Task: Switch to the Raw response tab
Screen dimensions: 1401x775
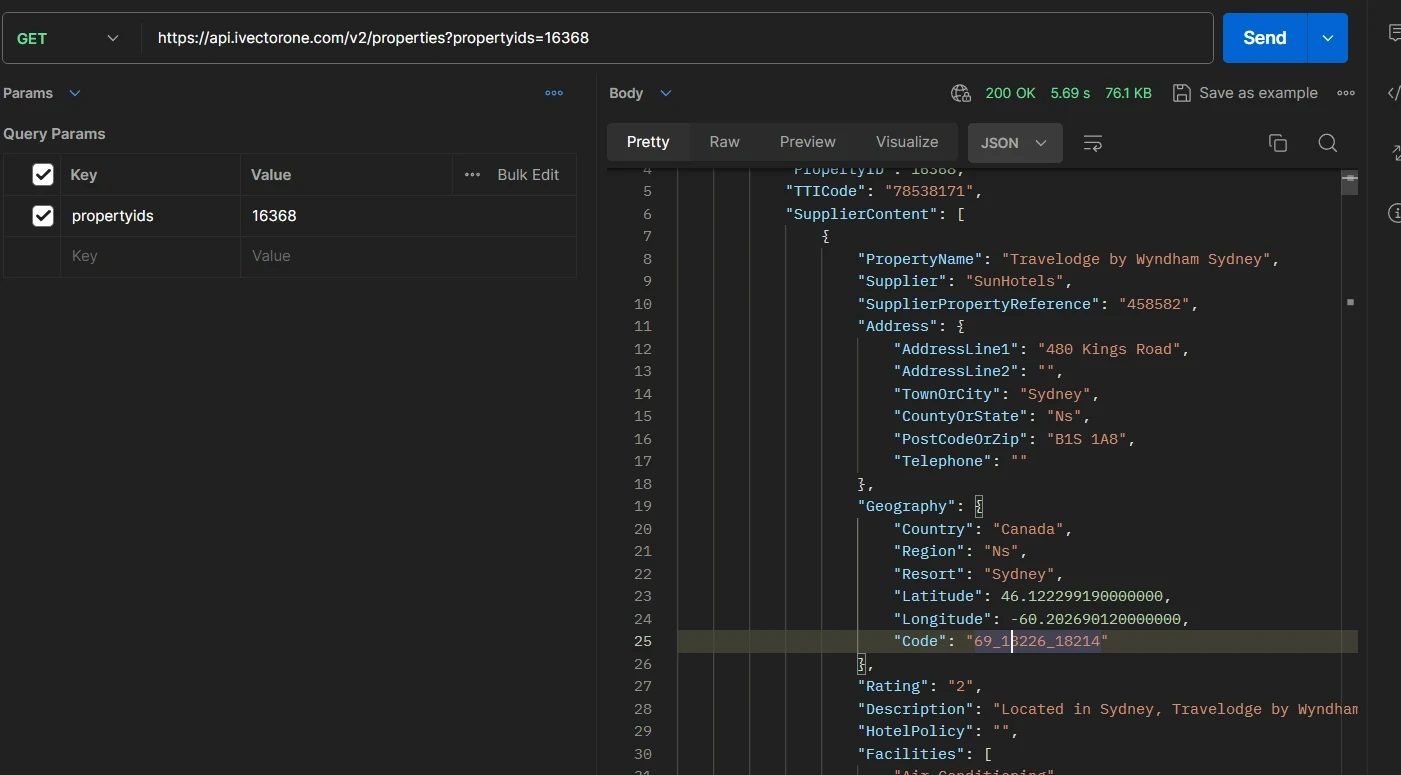Action: point(724,142)
